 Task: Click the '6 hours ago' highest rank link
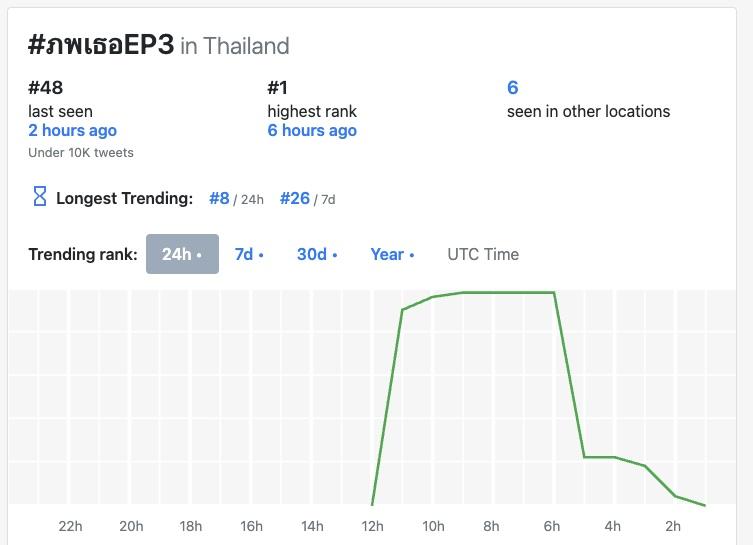312,130
